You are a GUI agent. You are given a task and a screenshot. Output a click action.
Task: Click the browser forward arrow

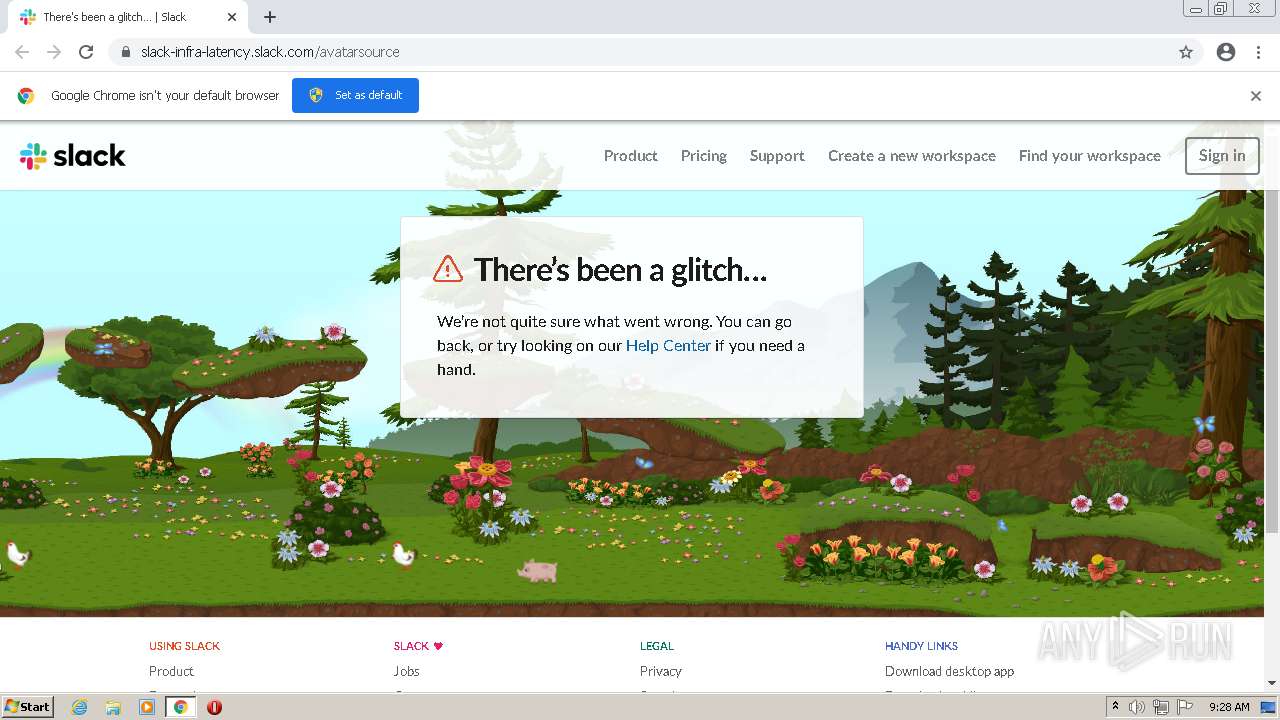(x=54, y=52)
